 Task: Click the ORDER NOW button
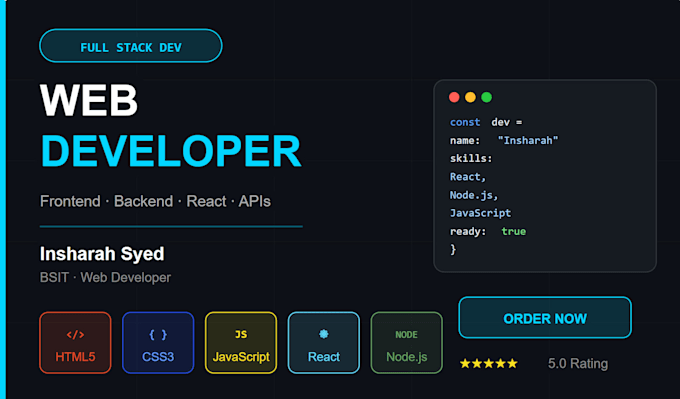[545, 317]
